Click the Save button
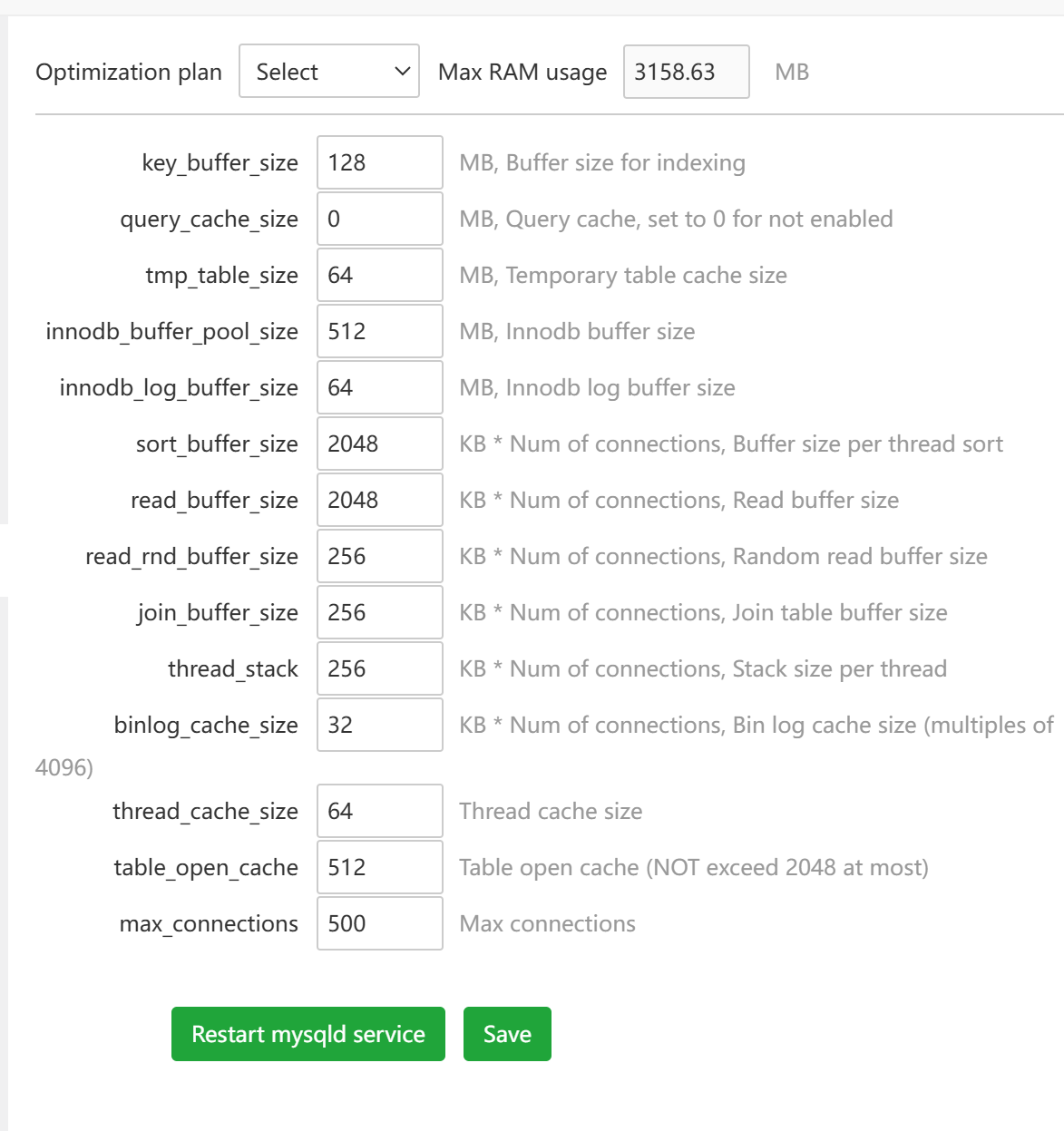Viewport: 1064px width, 1131px height. [507, 1034]
